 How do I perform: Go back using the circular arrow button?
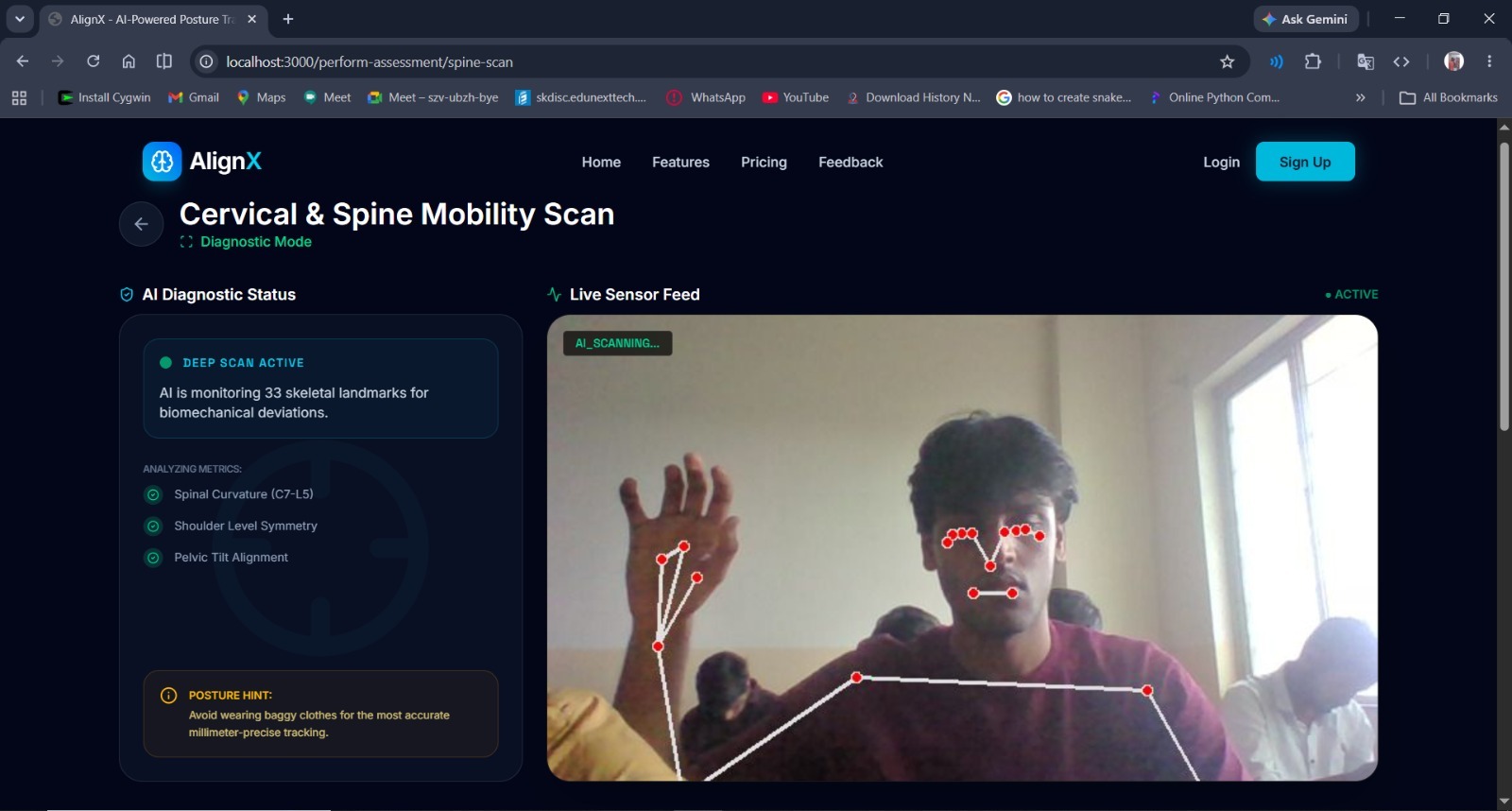(x=141, y=224)
